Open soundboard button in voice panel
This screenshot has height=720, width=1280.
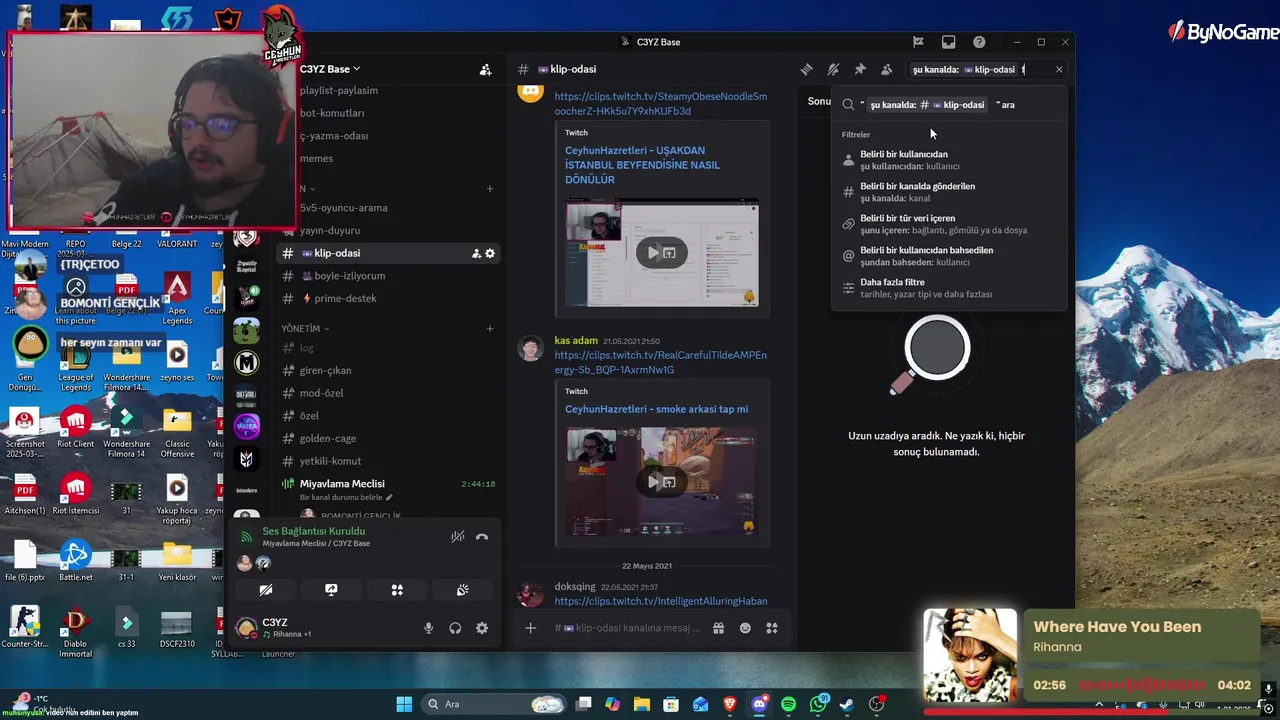(x=463, y=590)
